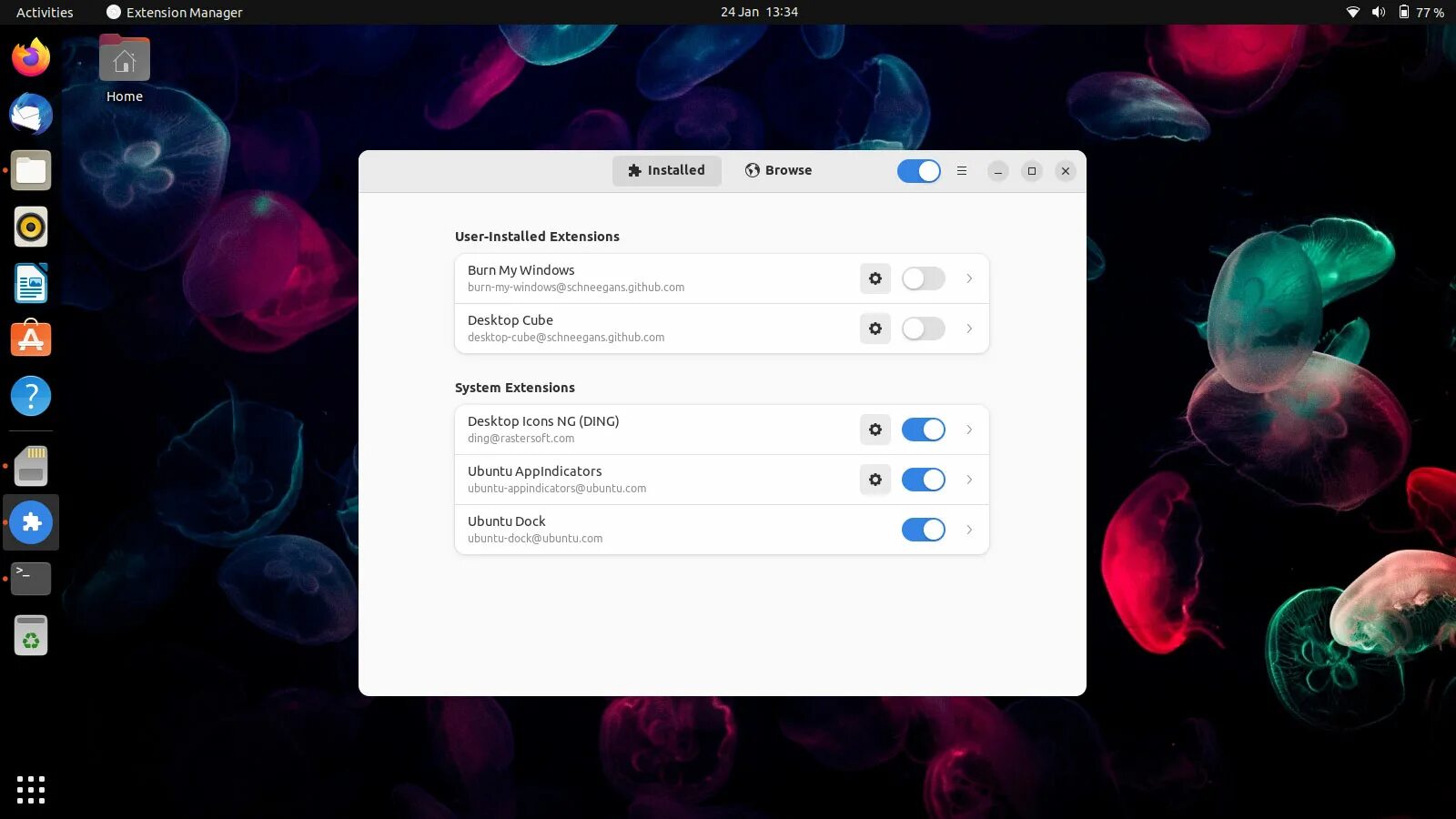Click the ubuntu-appindicators@ubuntu.com identifier
1456x819 pixels.
click(557, 489)
